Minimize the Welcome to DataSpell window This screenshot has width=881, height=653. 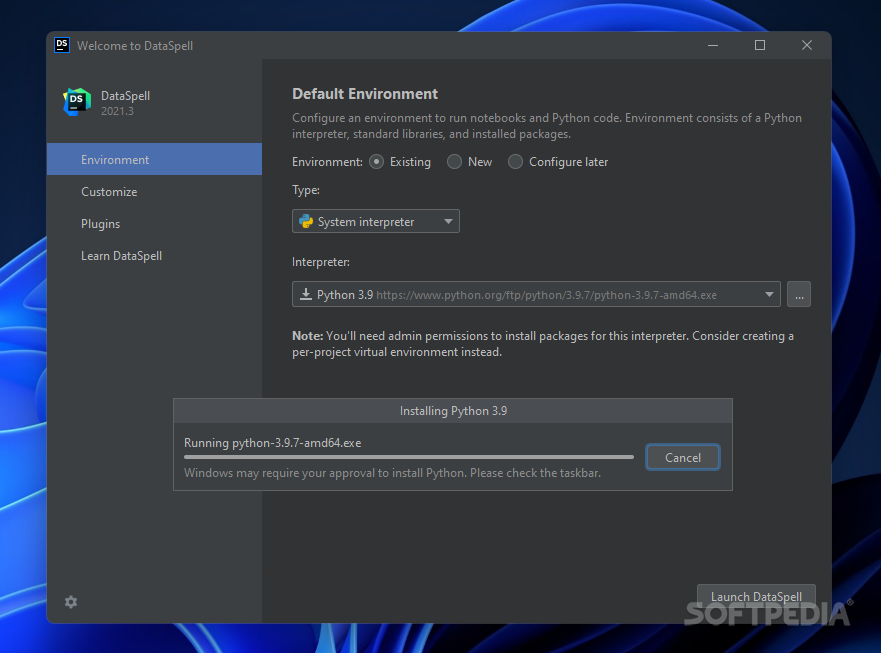[713, 46]
